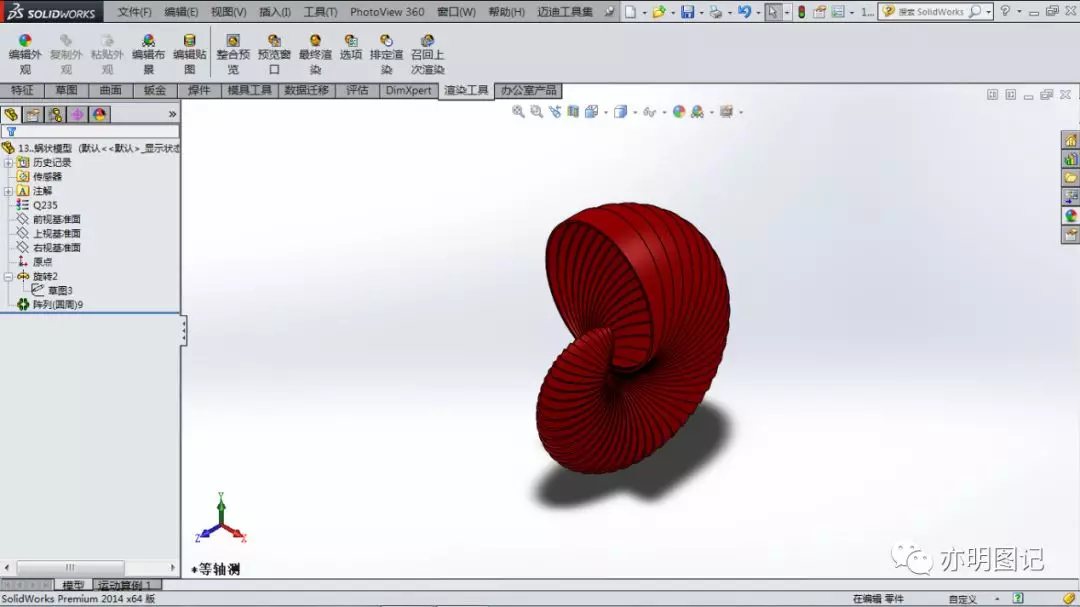Click Undo arrow icon in top toolbar
1080x607 pixels.
(744, 12)
